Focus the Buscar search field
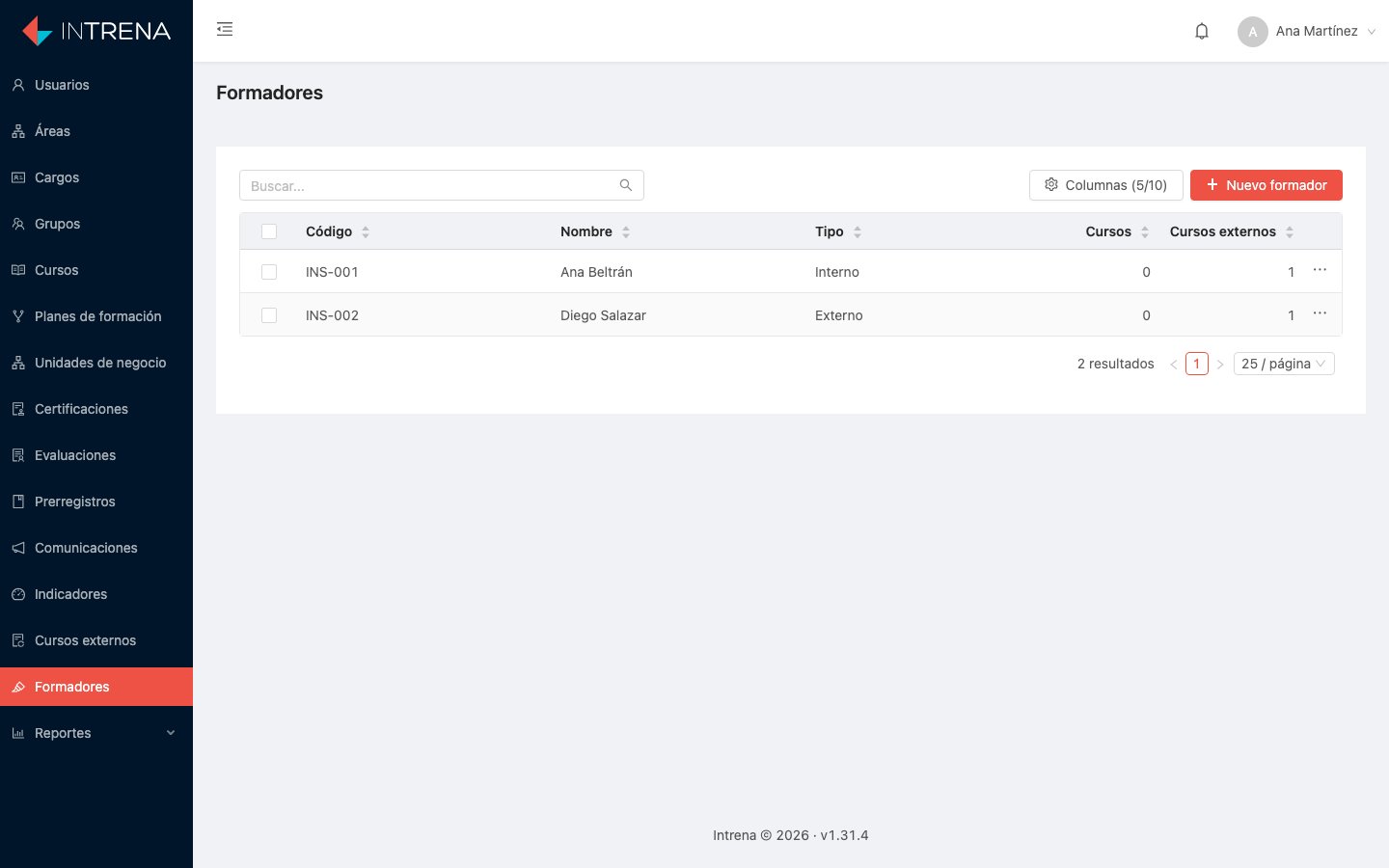 click(x=442, y=185)
